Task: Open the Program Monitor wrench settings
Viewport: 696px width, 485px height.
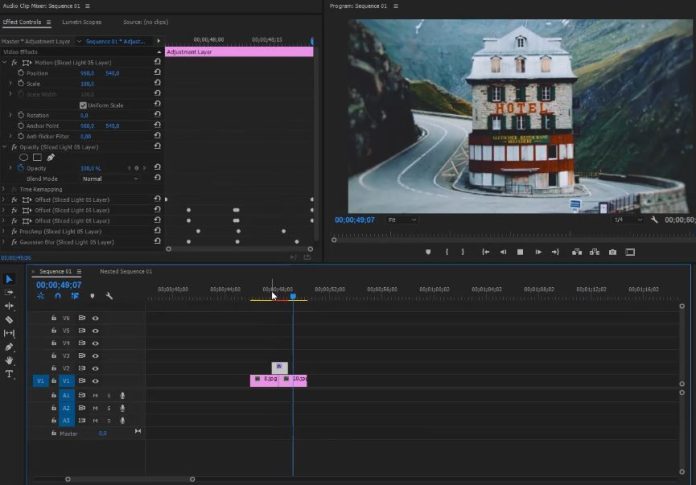Action: (653, 219)
